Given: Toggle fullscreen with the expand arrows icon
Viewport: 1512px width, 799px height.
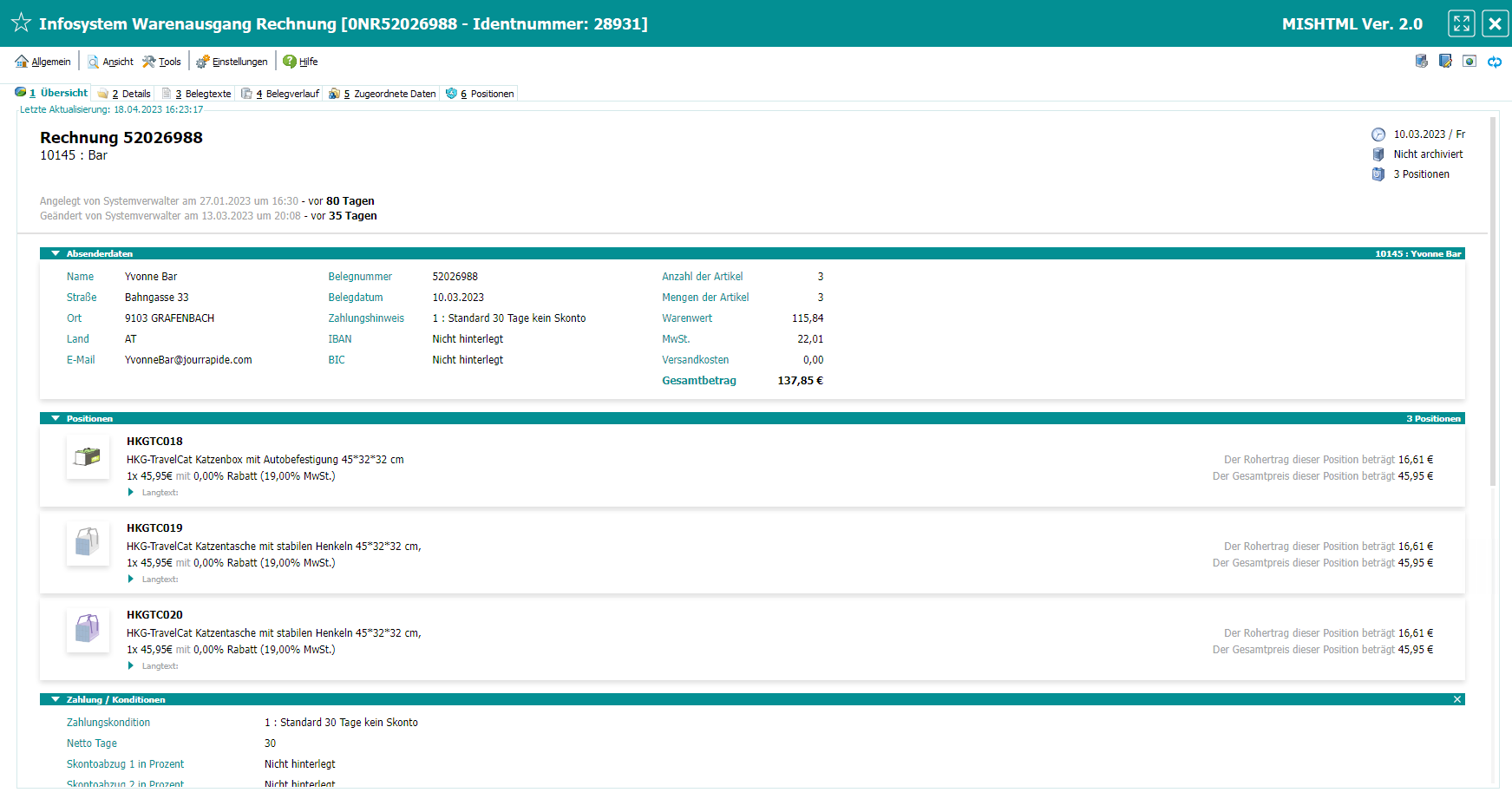Looking at the screenshot, I should tap(1462, 23).
